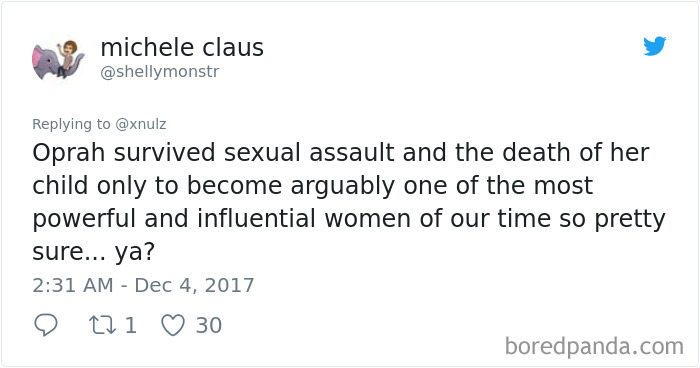The height and width of the screenshot is (368, 700).
Task: Click the 2:31 AM time text
Action: [73, 285]
